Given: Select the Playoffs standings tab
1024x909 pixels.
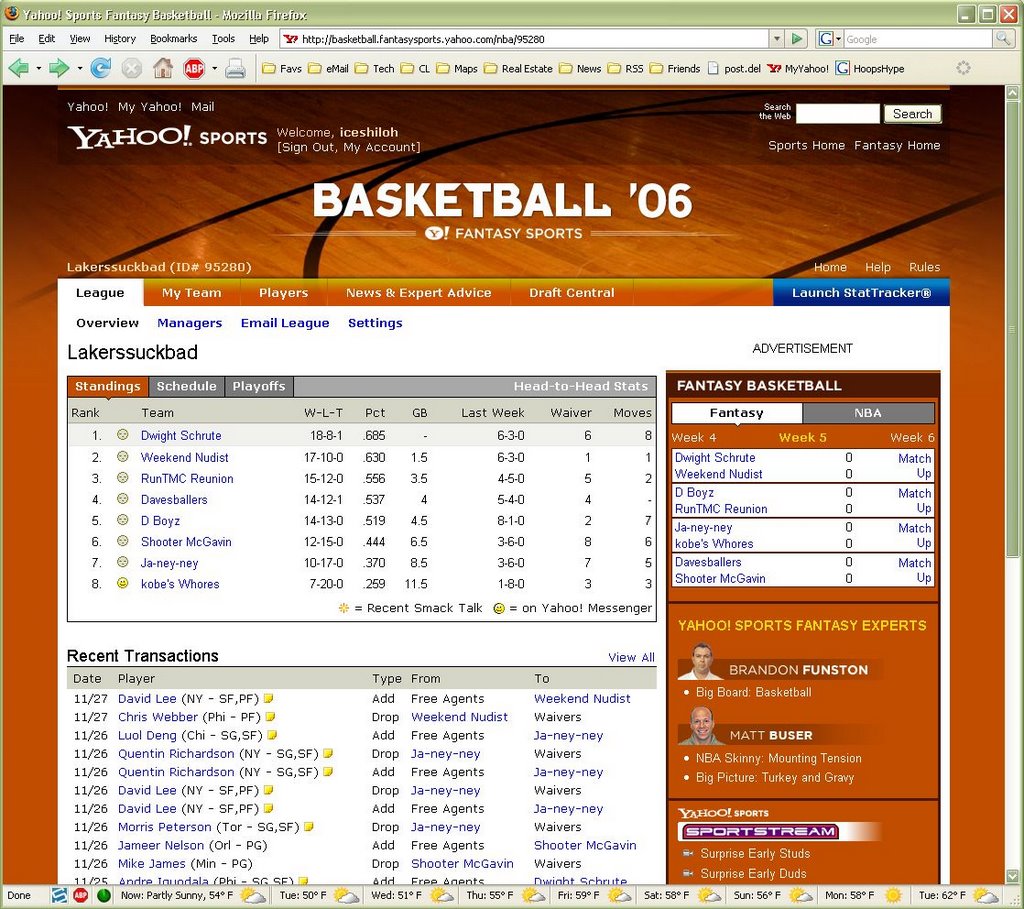Looking at the screenshot, I should [x=259, y=386].
